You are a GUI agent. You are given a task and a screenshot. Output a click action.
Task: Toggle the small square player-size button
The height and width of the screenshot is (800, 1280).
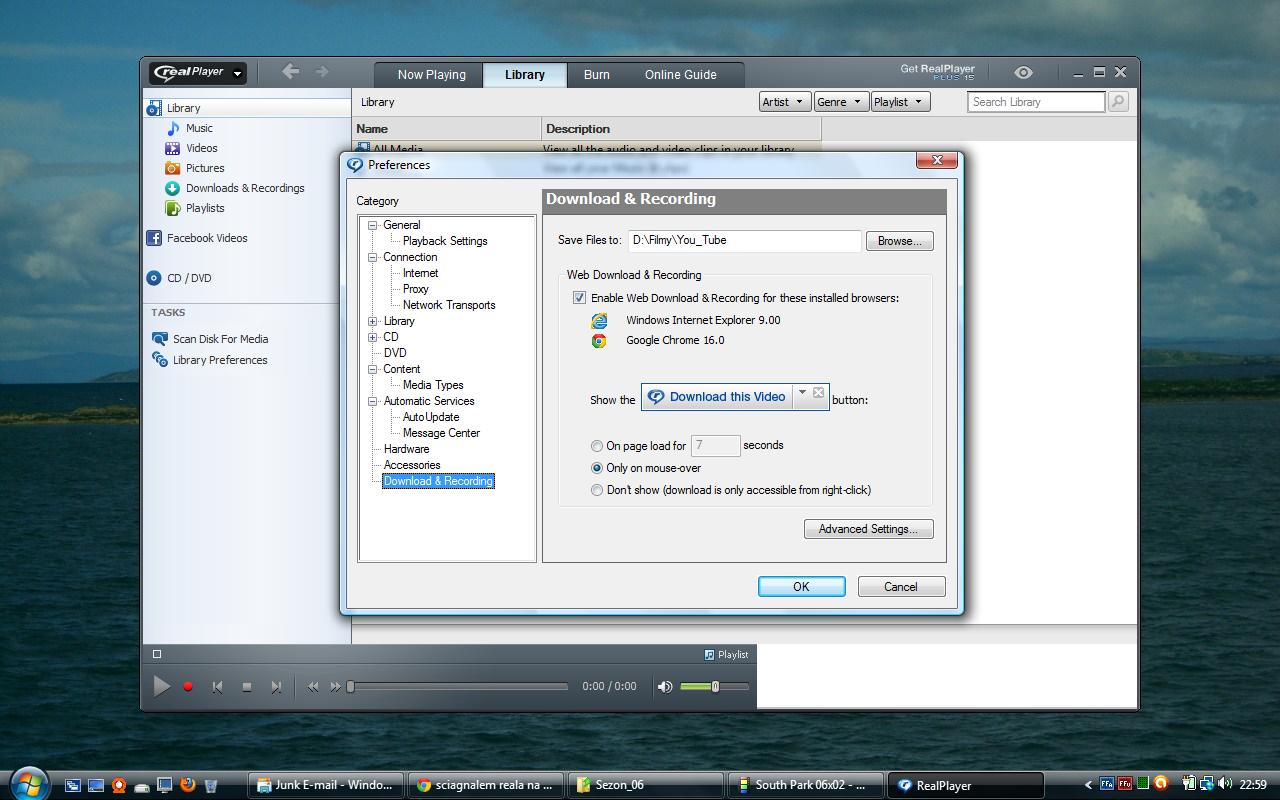coord(157,654)
